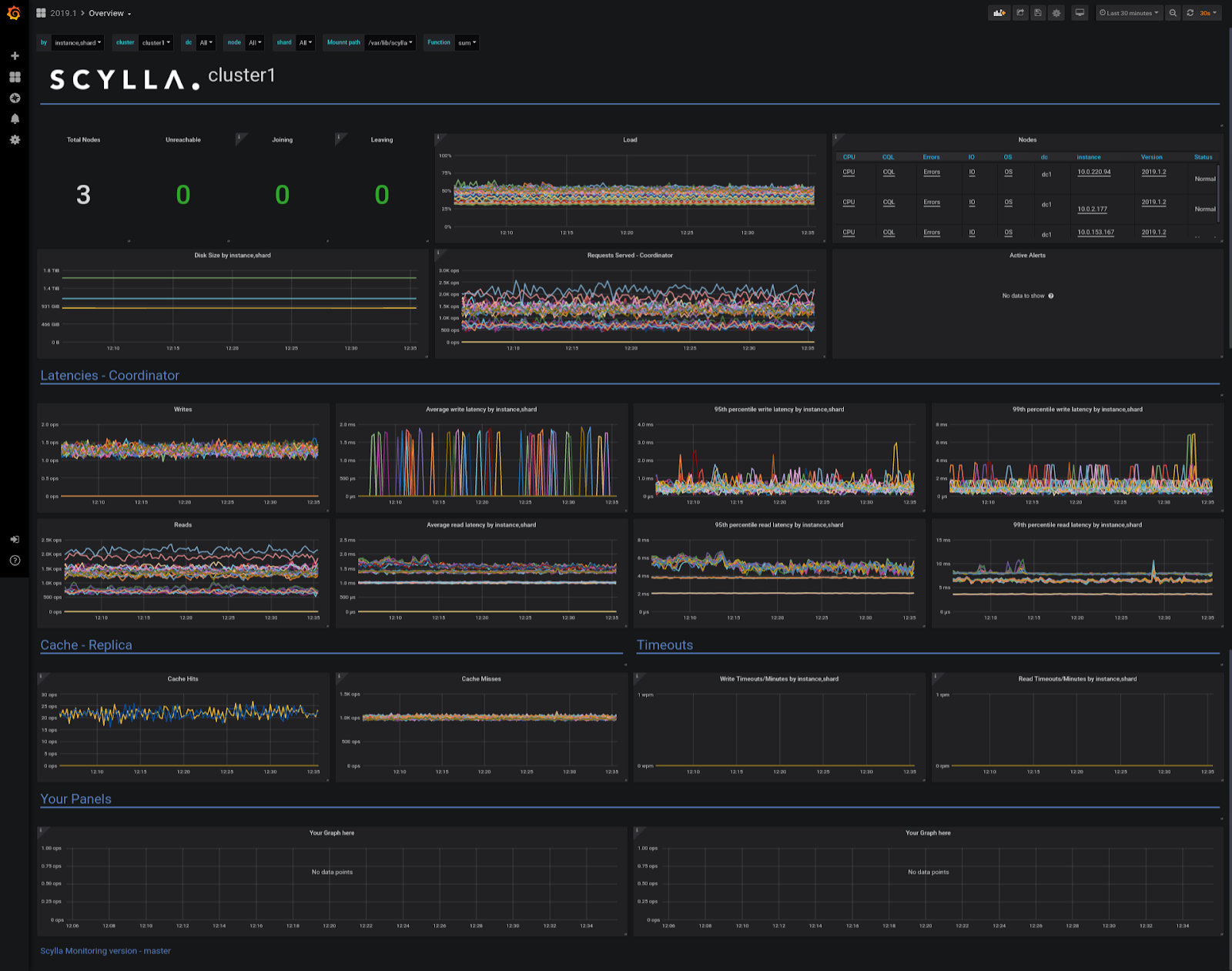
Task: Open the Share dashboard dialog
Action: click(x=1020, y=13)
